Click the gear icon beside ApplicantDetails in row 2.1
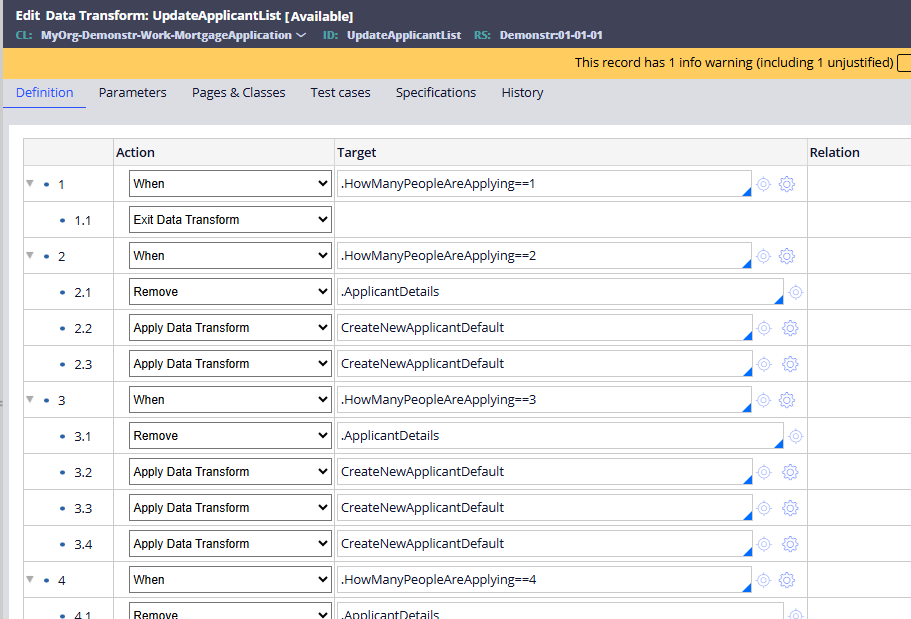This screenshot has width=911, height=619. pyautogui.click(x=795, y=291)
